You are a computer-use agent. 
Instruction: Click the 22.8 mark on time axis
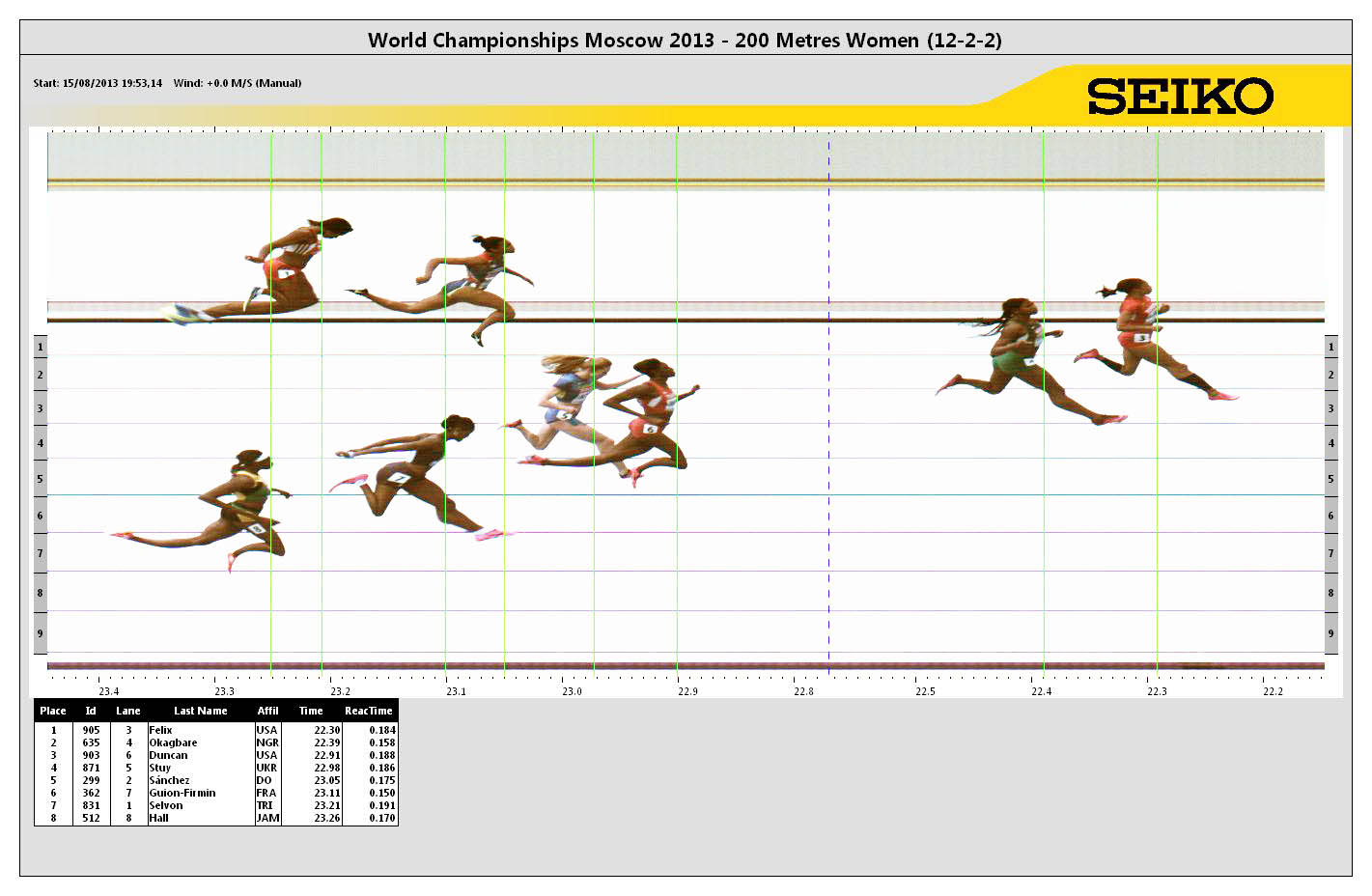pyautogui.click(x=803, y=691)
